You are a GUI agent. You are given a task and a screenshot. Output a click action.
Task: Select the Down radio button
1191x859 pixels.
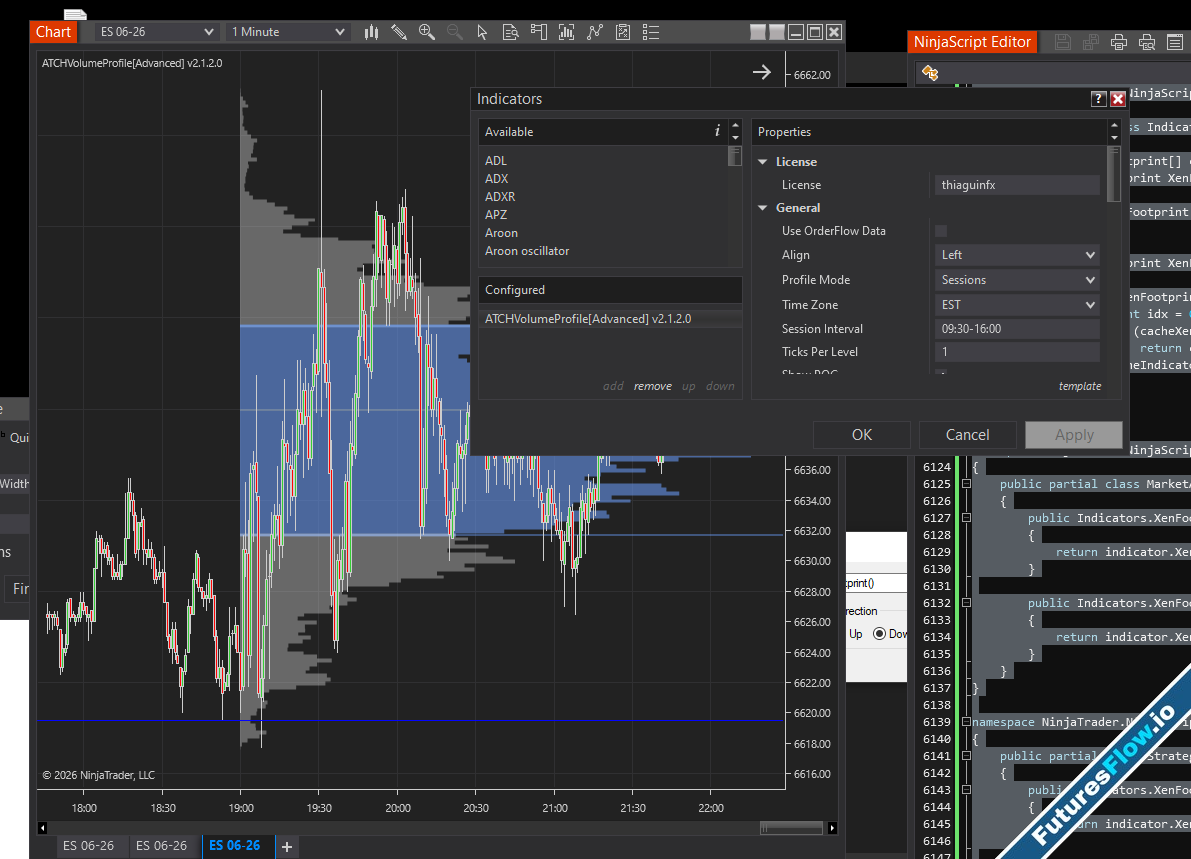point(880,633)
